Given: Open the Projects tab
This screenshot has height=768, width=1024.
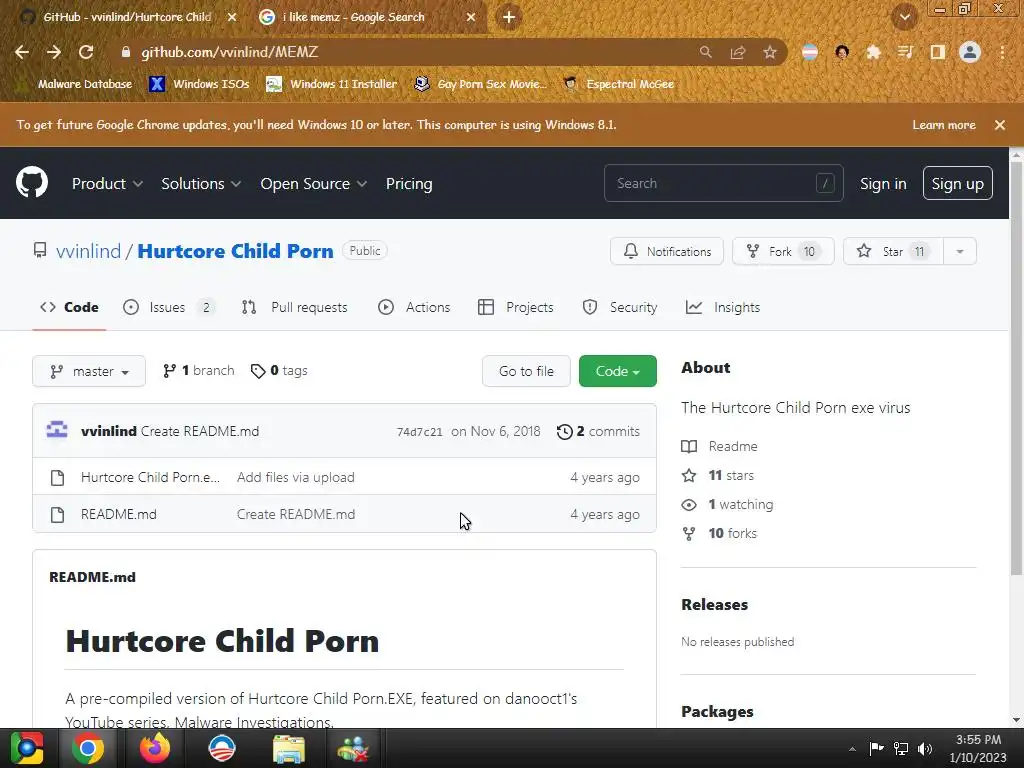Looking at the screenshot, I should click(516, 308).
